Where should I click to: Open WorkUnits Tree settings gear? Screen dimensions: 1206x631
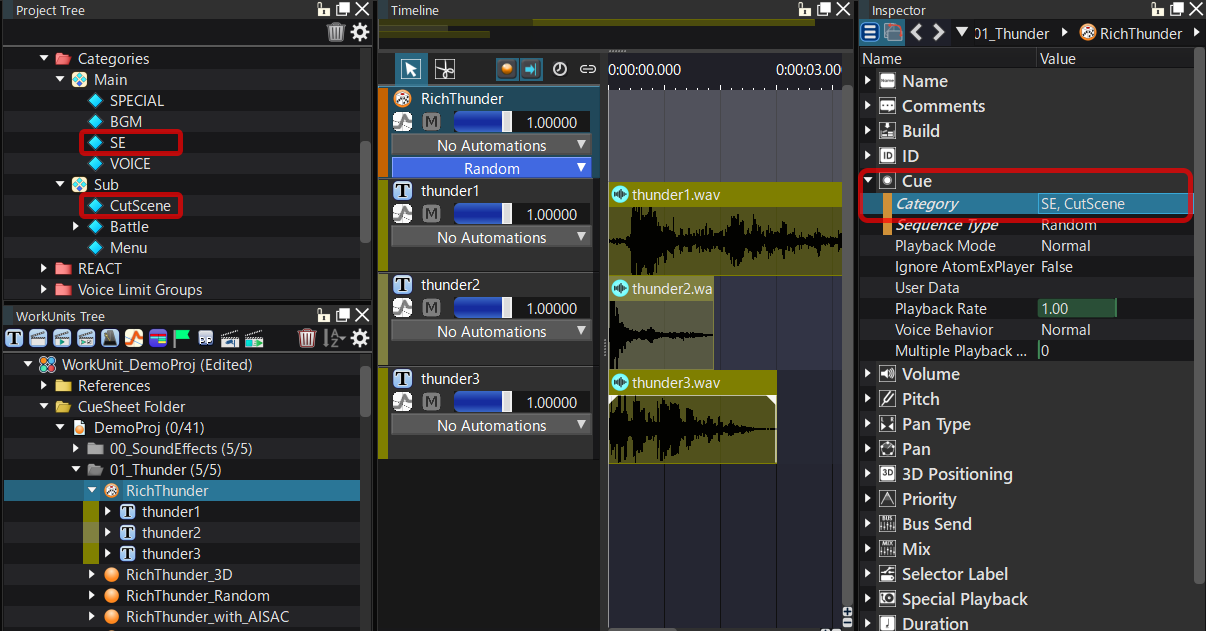point(360,338)
